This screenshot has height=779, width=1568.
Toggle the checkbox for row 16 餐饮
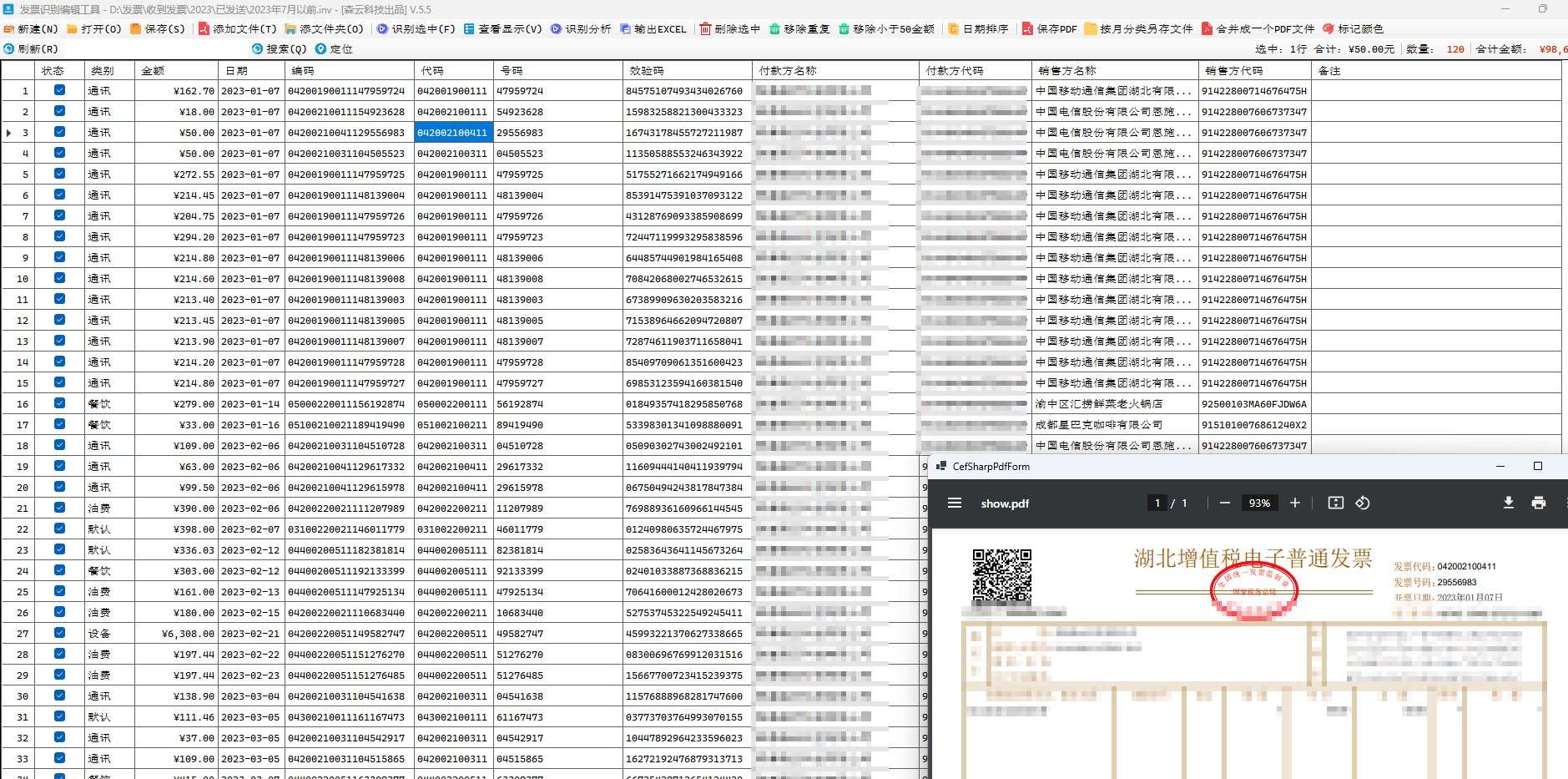(x=59, y=403)
